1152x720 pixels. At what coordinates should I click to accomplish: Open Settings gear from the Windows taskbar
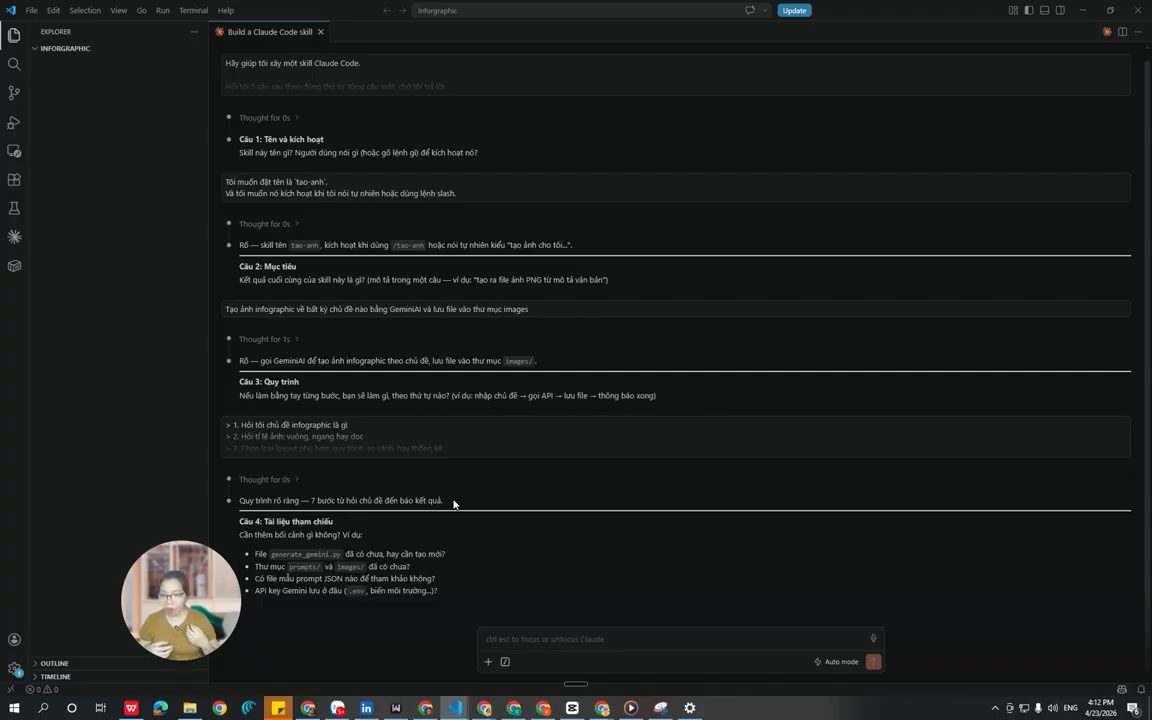689,708
